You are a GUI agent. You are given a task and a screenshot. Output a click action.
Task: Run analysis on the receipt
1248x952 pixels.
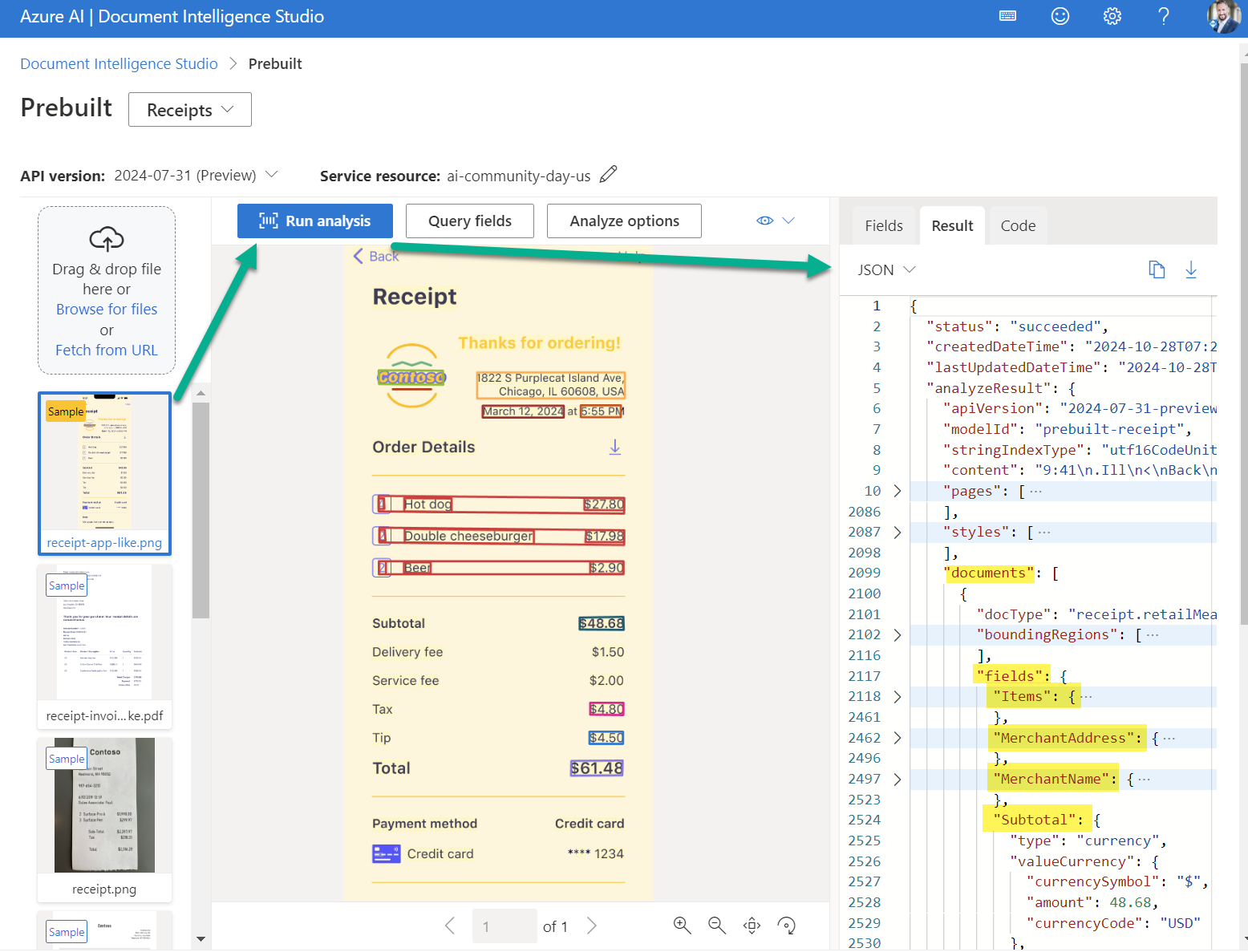(314, 221)
